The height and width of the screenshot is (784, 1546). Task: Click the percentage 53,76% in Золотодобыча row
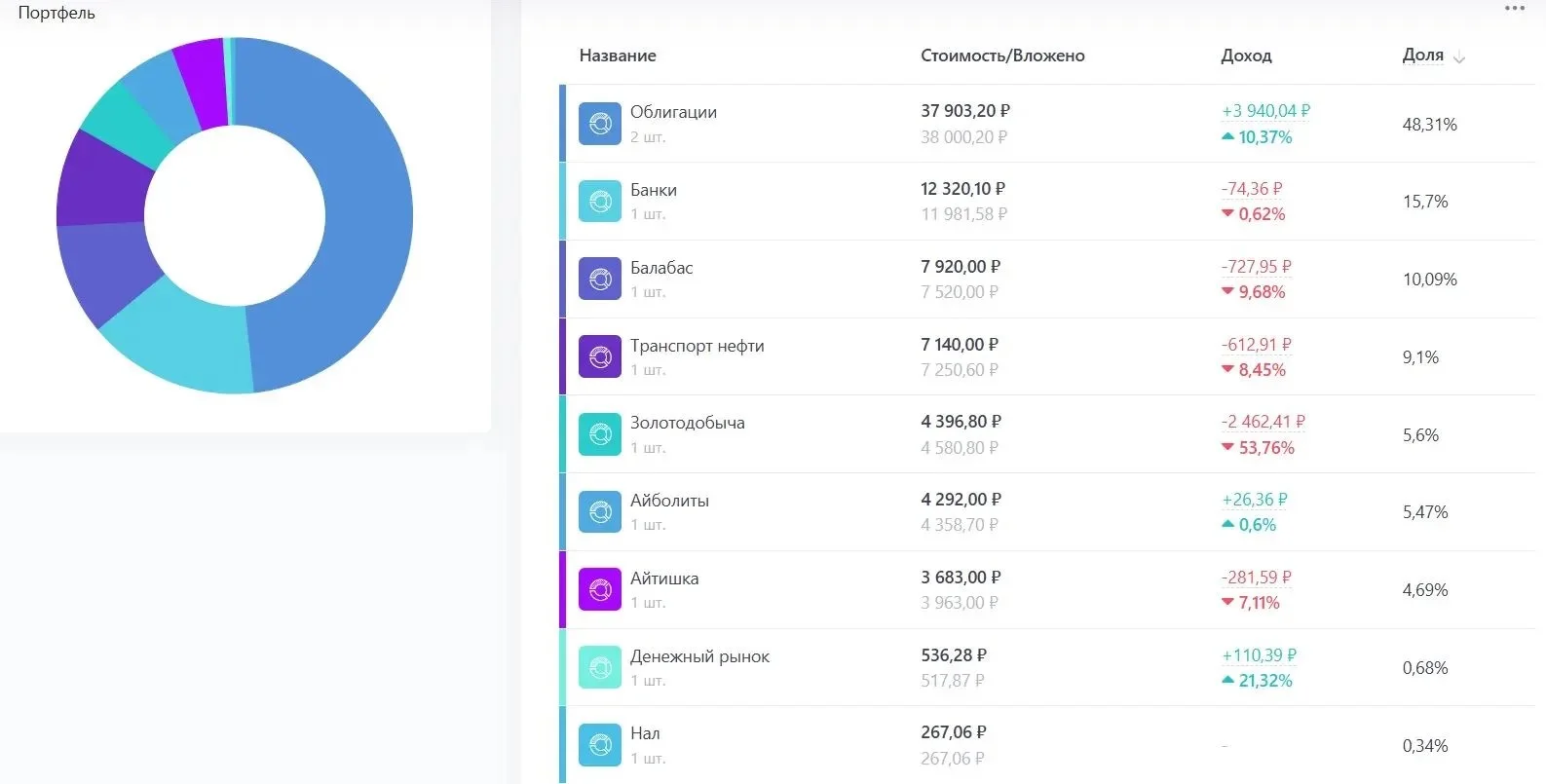(x=1266, y=448)
